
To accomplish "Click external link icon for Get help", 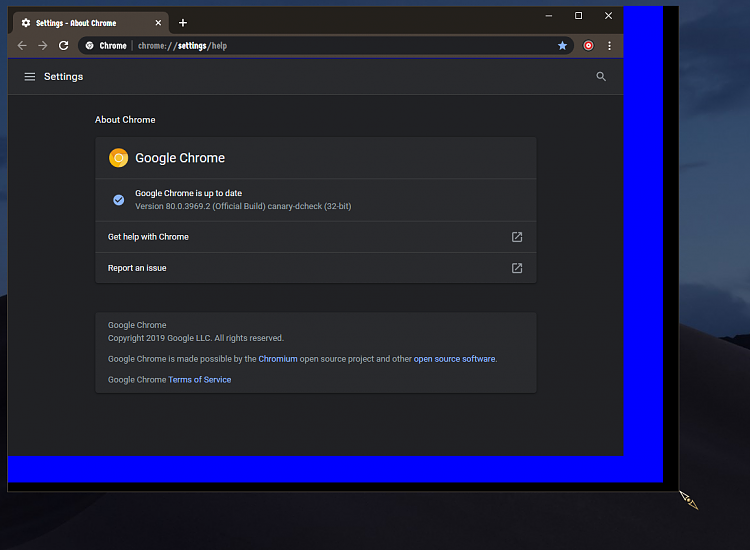I will [517, 237].
